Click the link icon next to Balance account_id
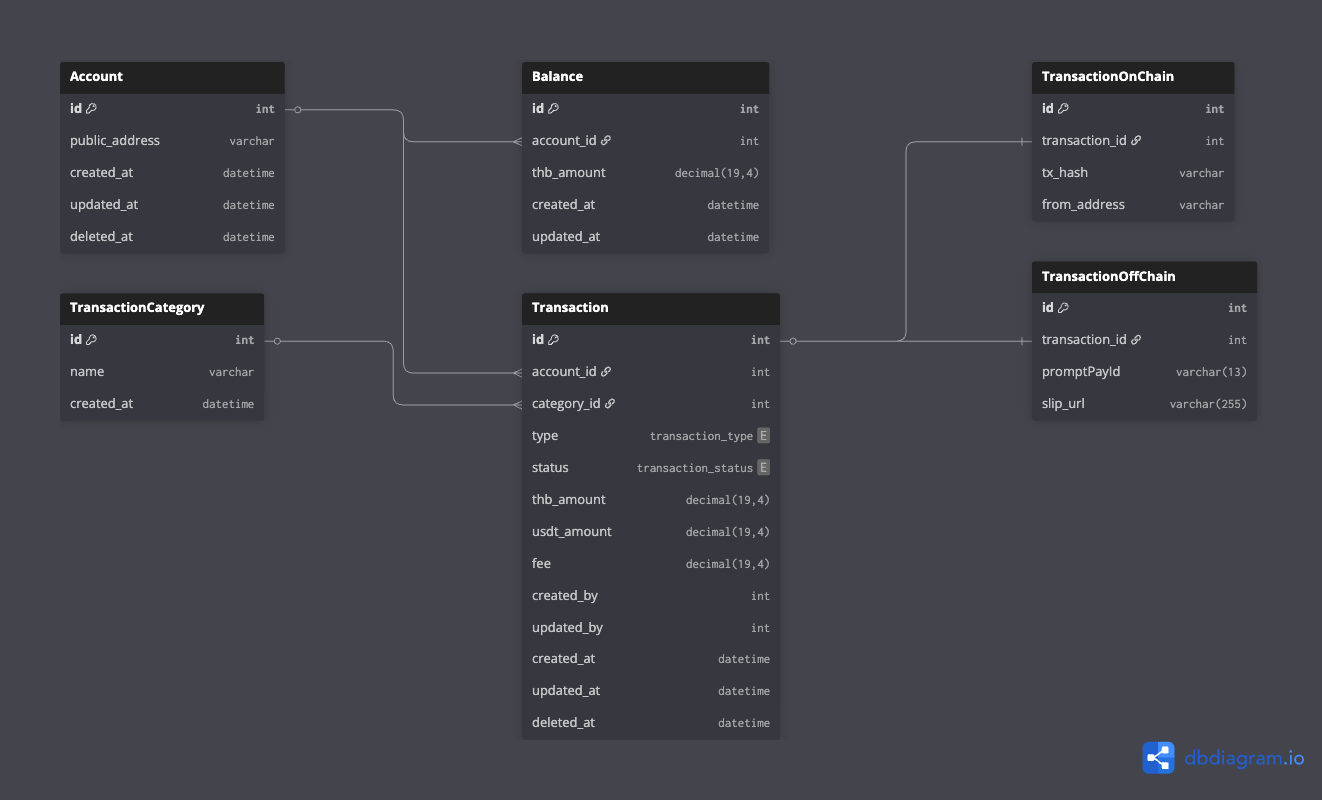This screenshot has width=1322, height=800. (606, 141)
